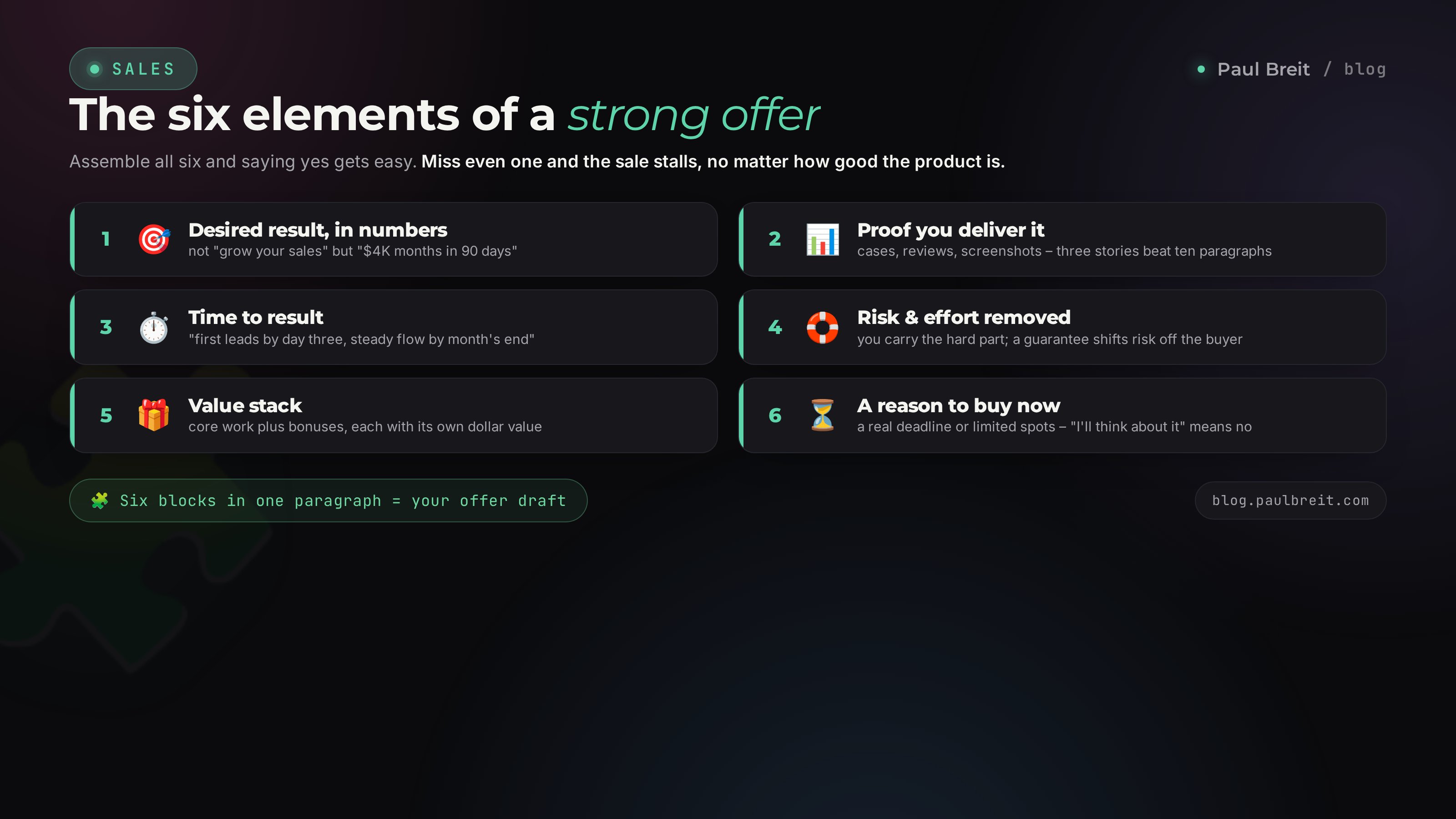Open the SALES category tag

click(133, 69)
